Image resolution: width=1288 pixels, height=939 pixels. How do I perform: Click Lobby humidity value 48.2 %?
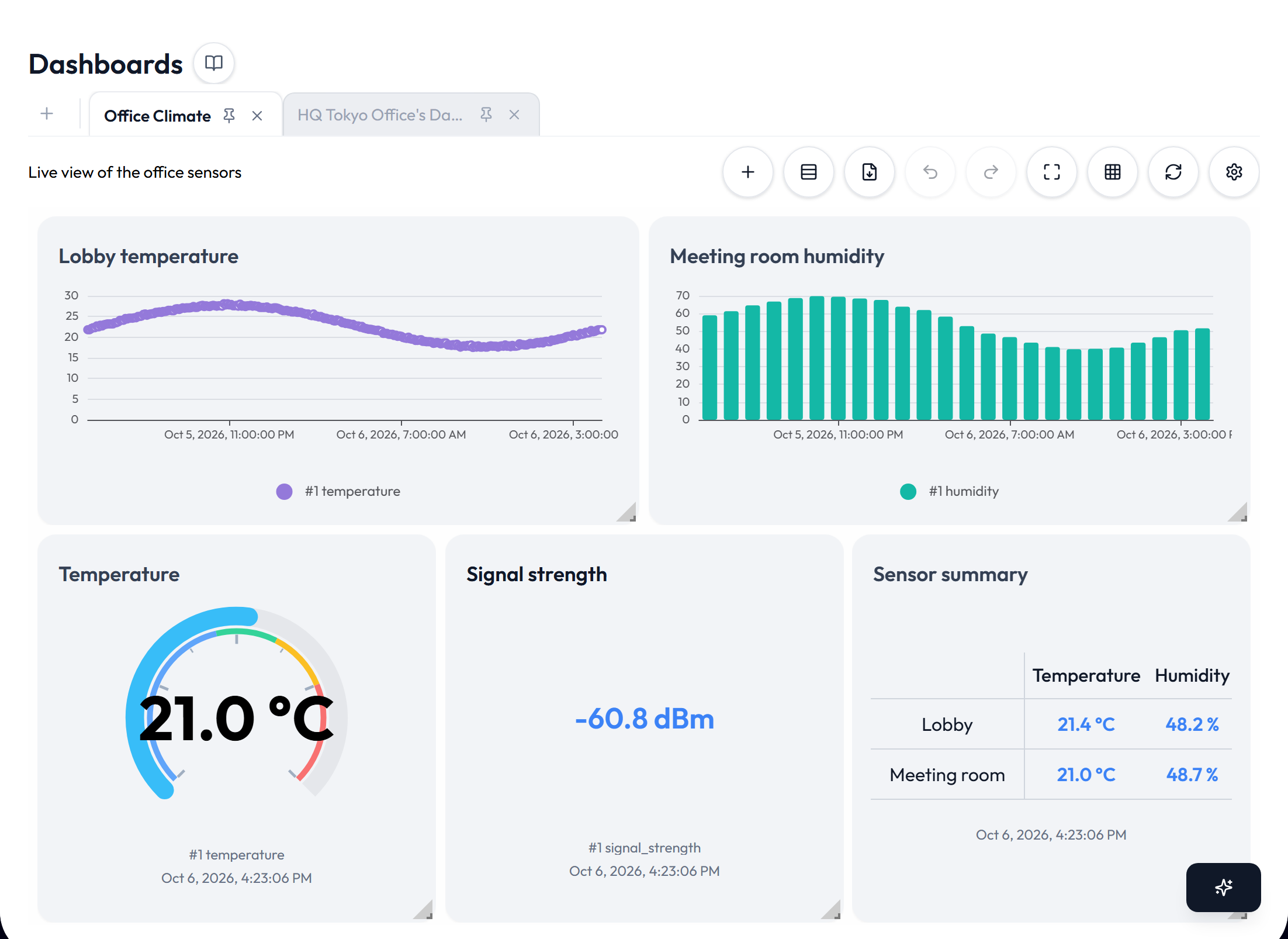click(1192, 724)
